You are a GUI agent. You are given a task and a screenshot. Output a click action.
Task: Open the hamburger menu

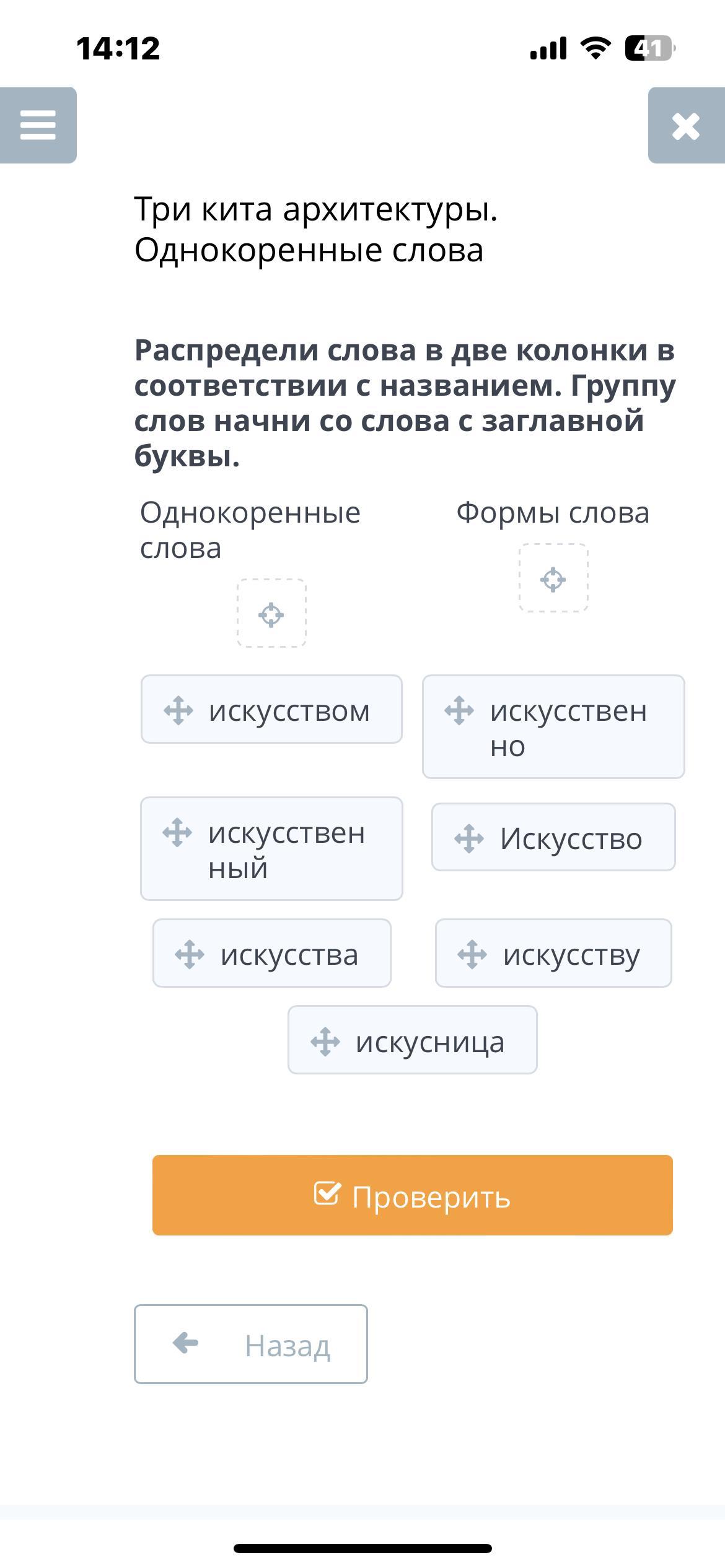[x=38, y=125]
